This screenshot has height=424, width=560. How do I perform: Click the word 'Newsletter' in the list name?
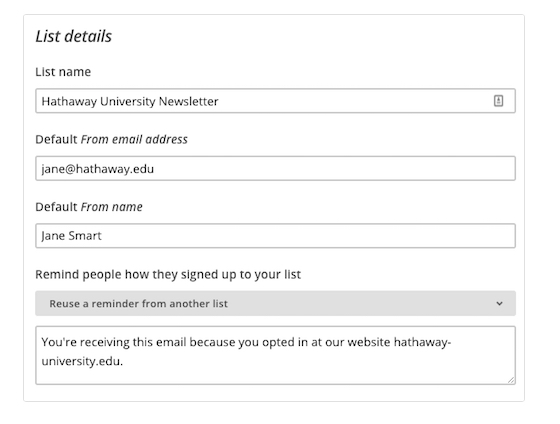[x=189, y=101]
